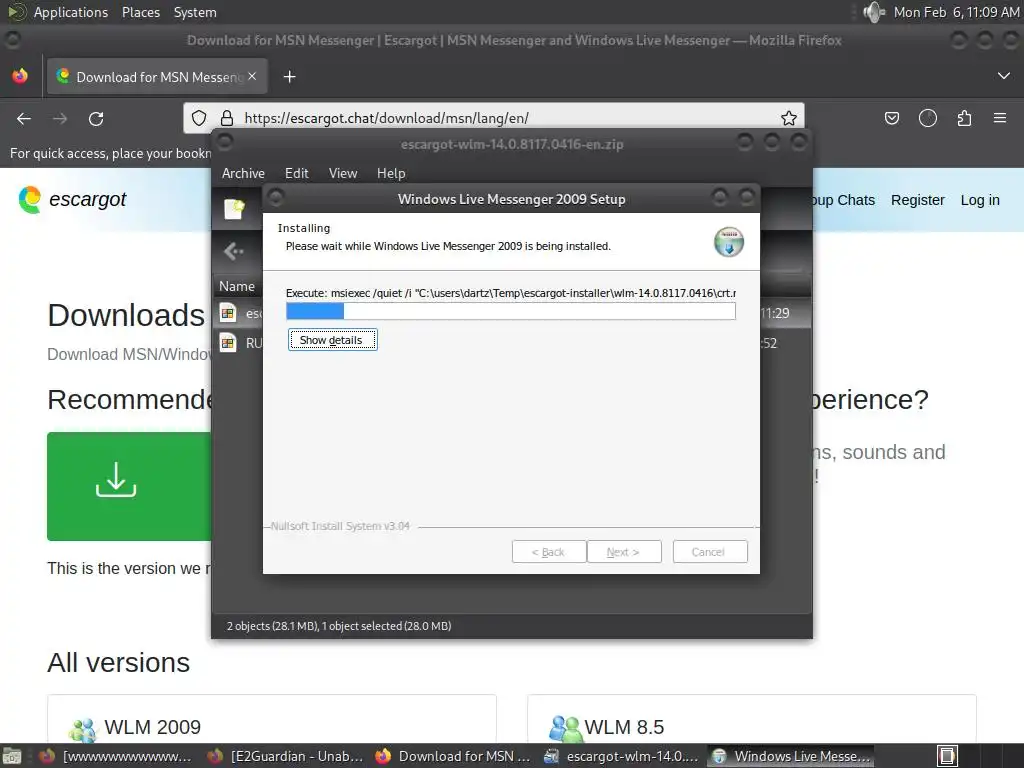Click the Next > button in Setup
Image resolution: width=1024 pixels, height=768 pixels.
(624, 552)
